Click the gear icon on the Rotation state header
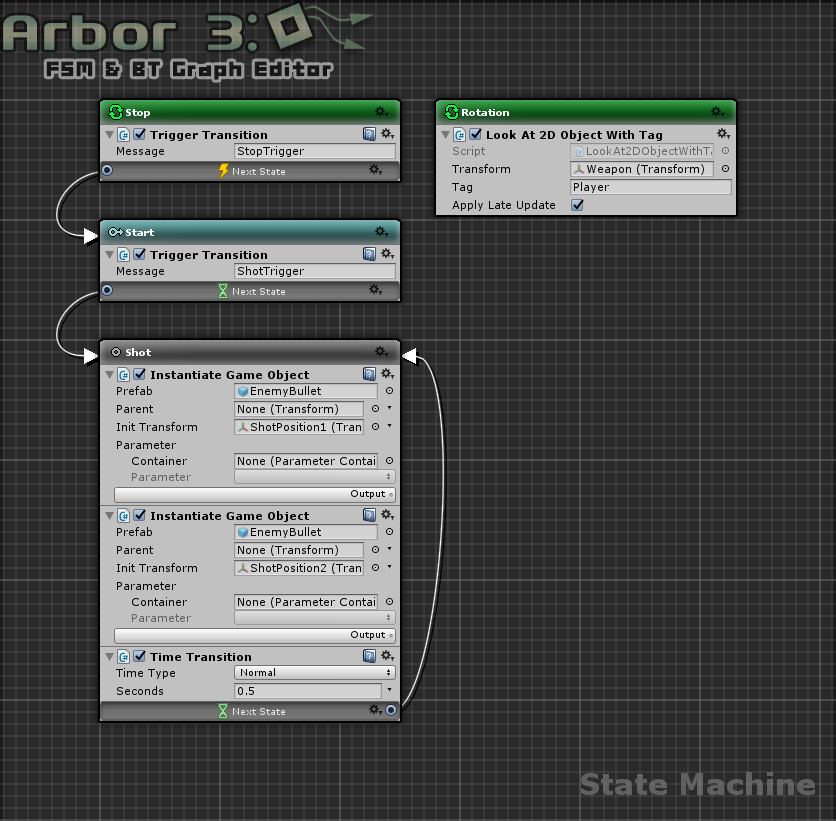The height and width of the screenshot is (821, 836). [717, 111]
